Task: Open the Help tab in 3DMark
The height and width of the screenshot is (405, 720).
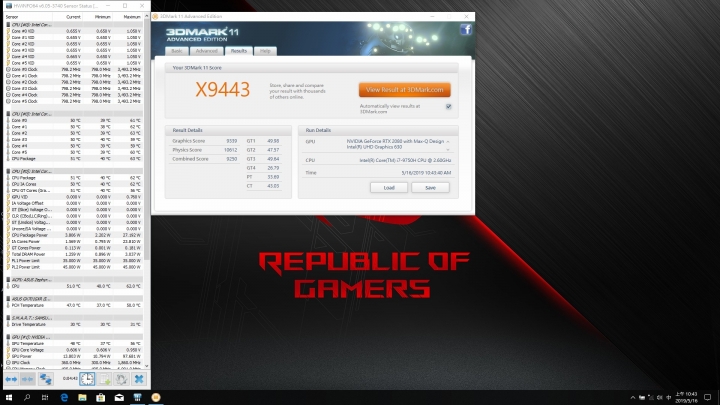Action: click(x=265, y=51)
